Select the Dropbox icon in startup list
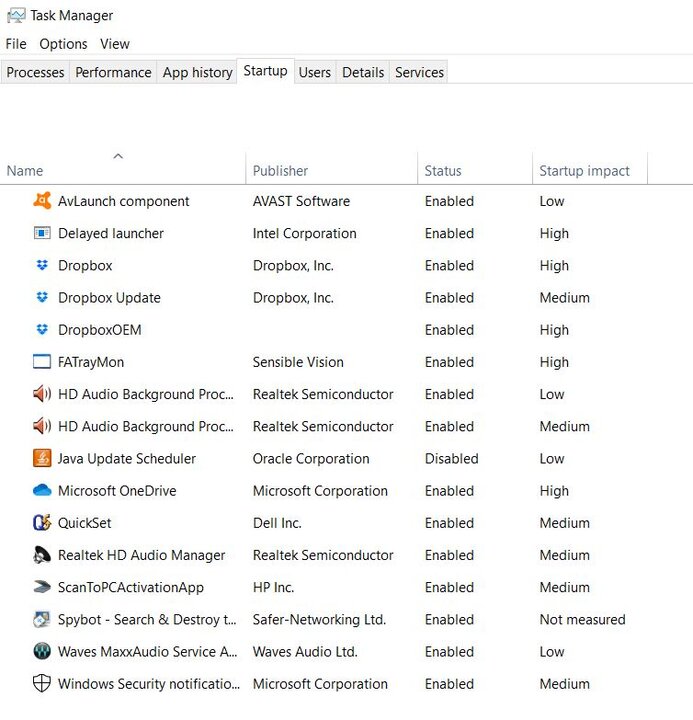The height and width of the screenshot is (720, 693). (x=42, y=266)
